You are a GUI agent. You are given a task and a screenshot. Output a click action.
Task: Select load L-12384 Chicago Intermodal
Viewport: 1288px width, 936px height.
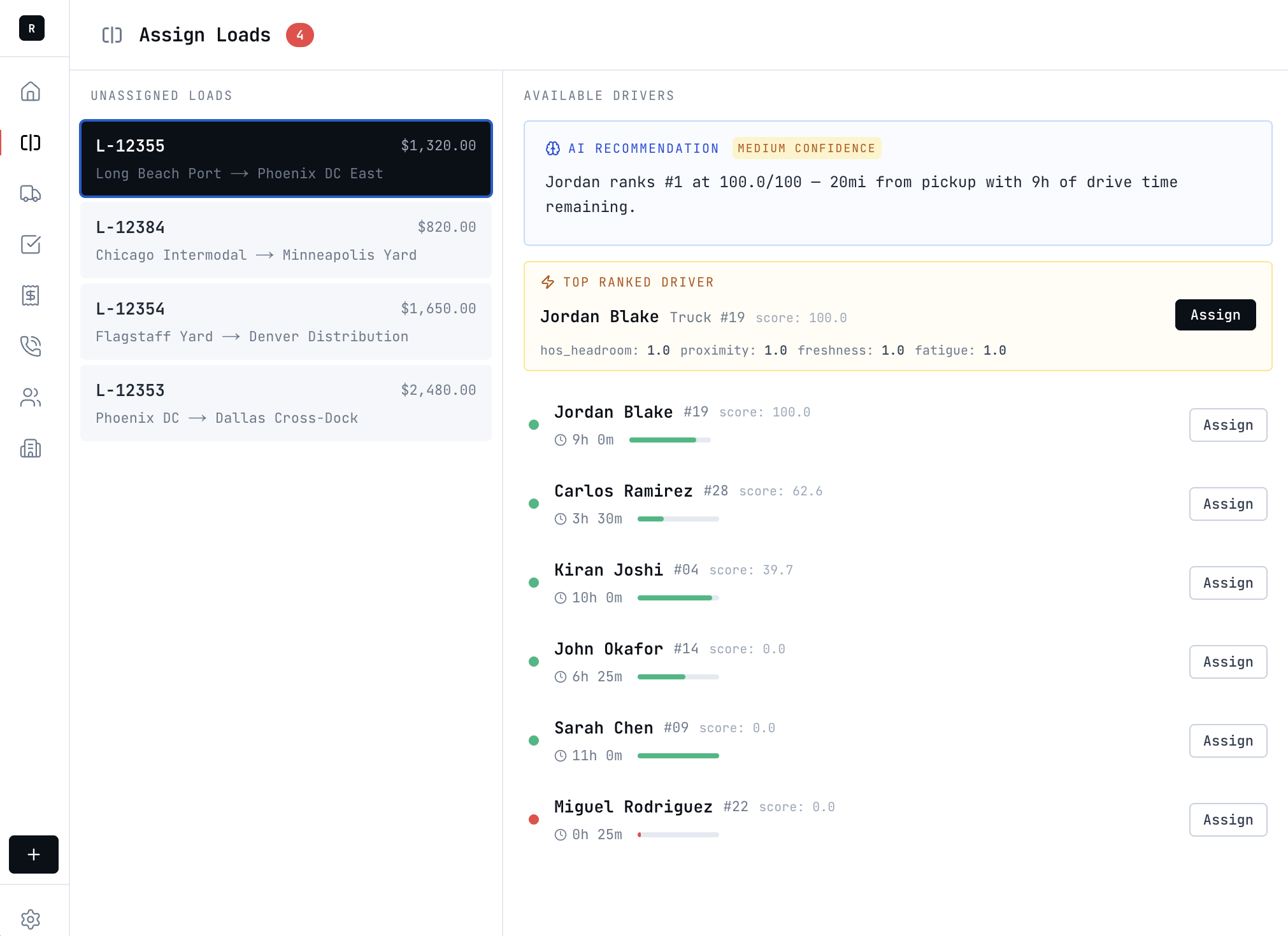coord(286,240)
